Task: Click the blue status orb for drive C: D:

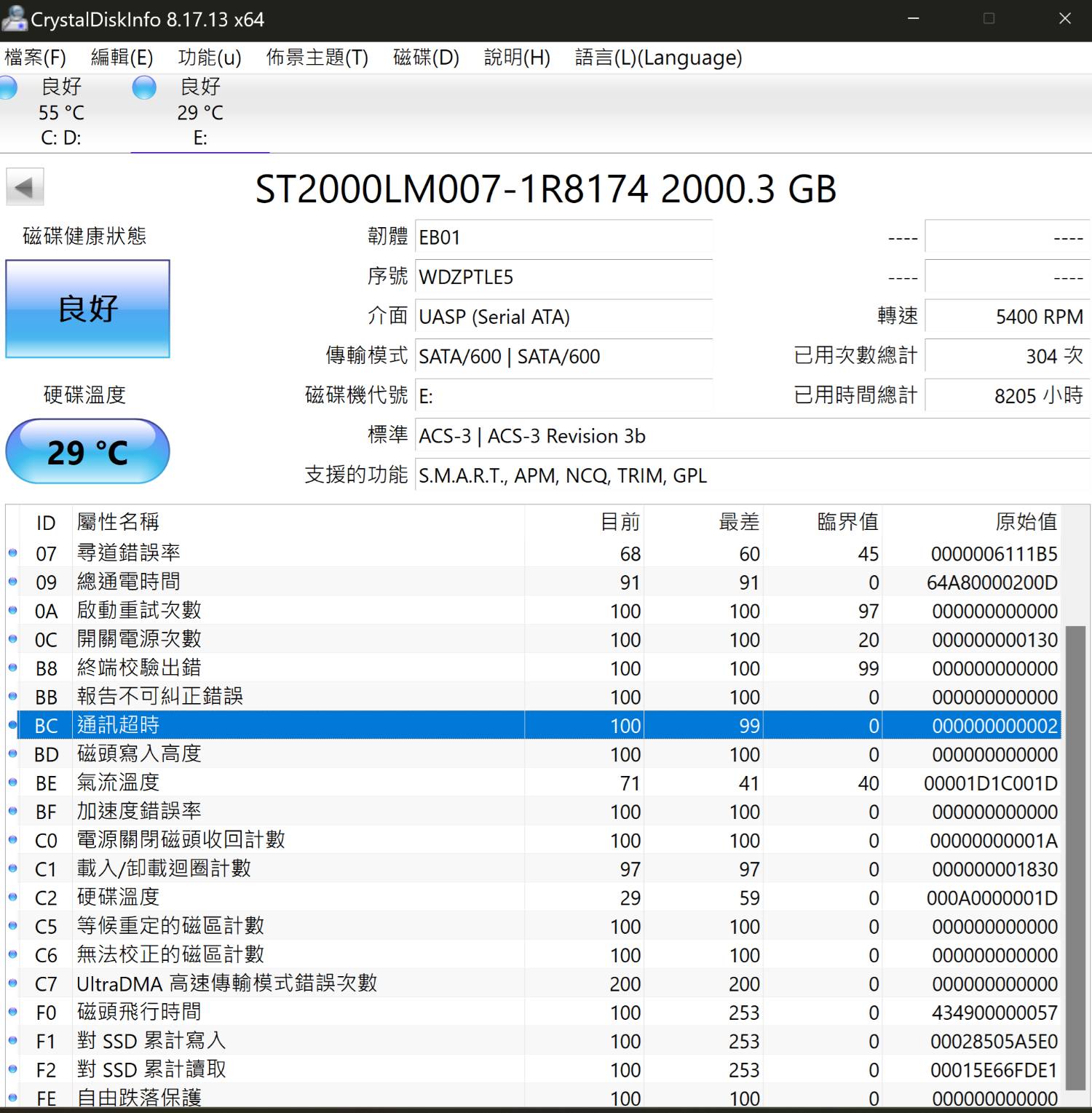Action: click(x=7, y=87)
